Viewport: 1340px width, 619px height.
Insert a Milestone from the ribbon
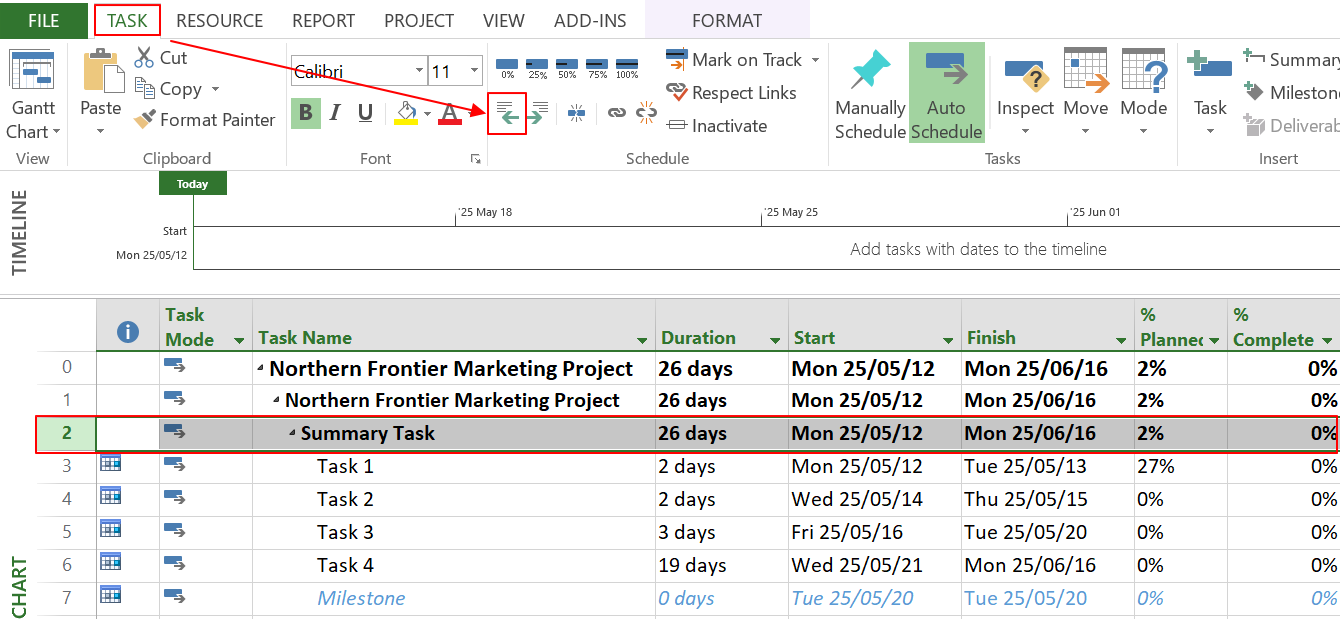point(1290,92)
